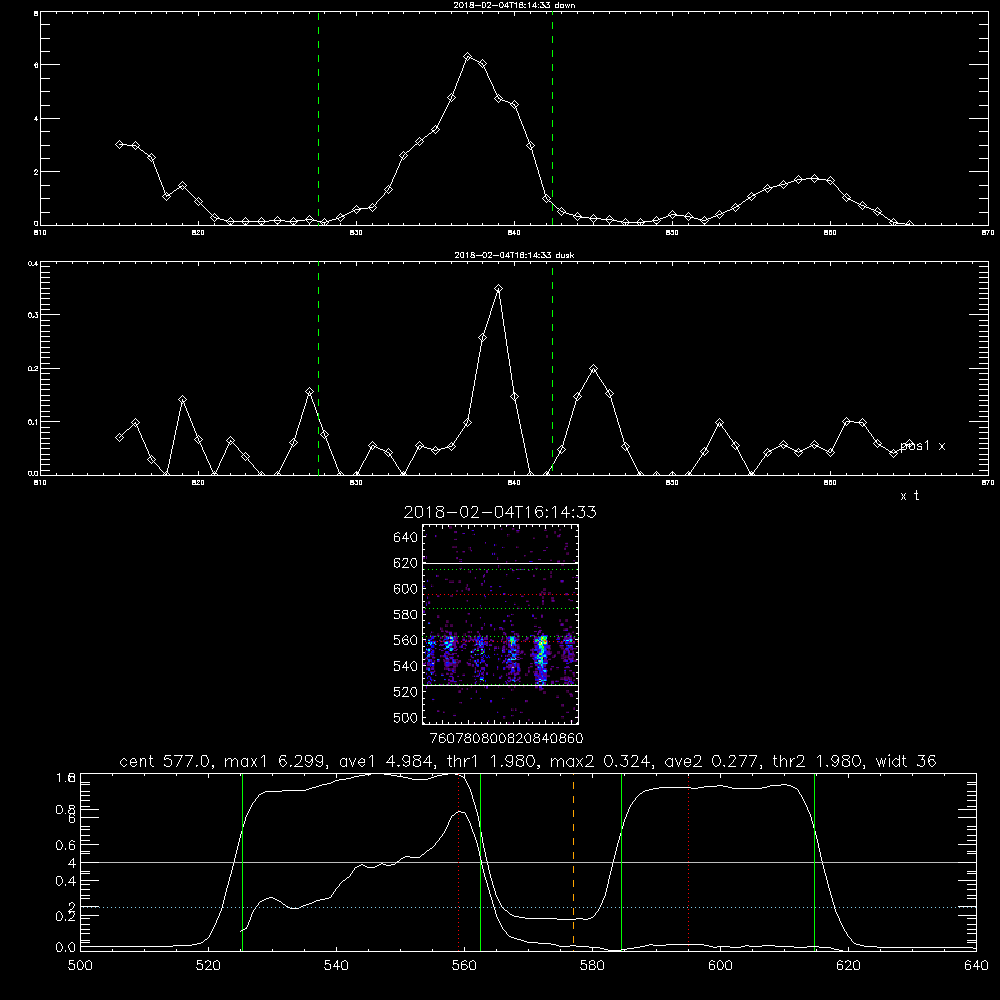Click the first diamond marker in dusk plot
Screen dimensions: 1000x1000
point(119,438)
